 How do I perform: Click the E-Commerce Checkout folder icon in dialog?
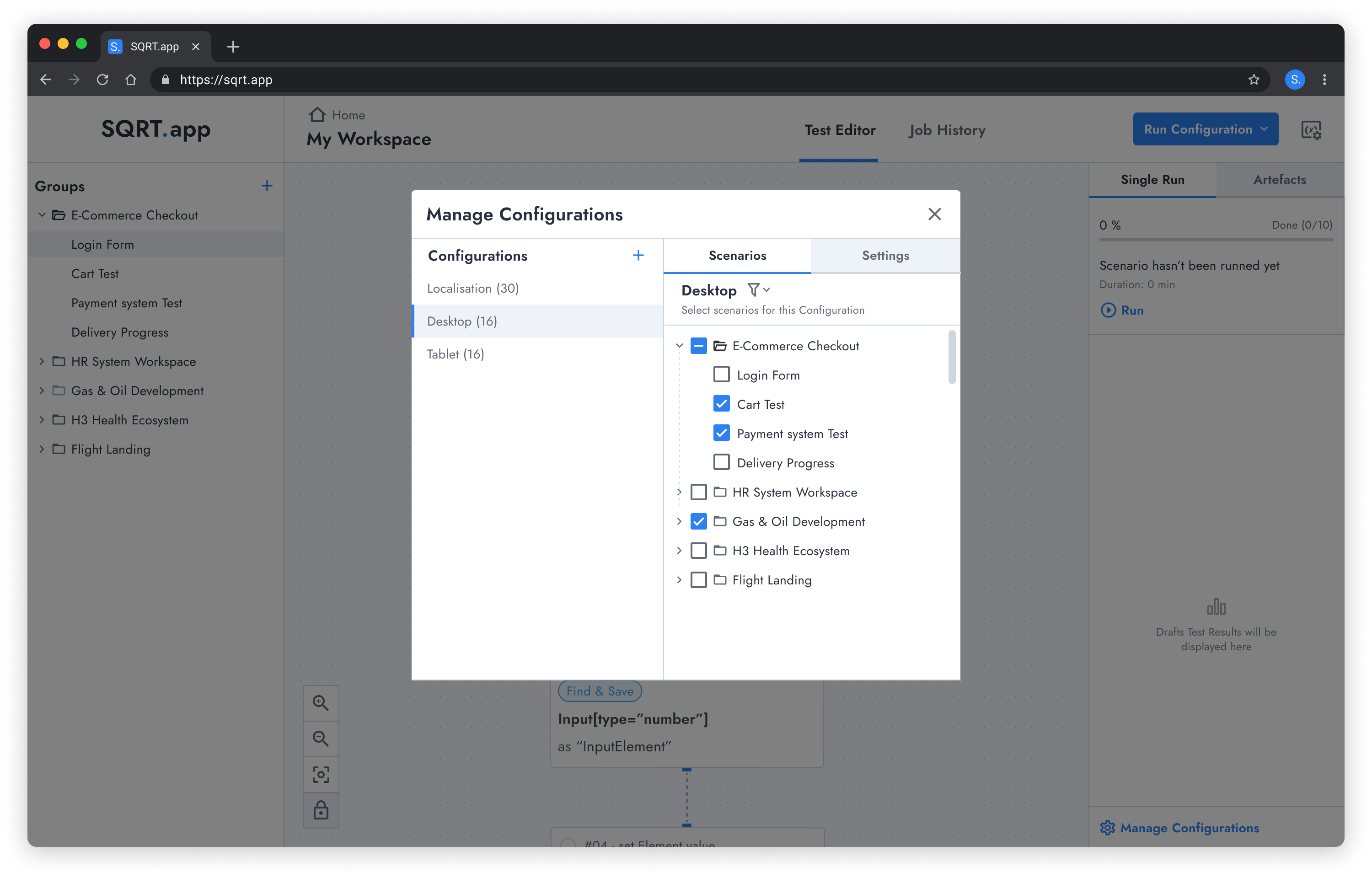click(720, 346)
